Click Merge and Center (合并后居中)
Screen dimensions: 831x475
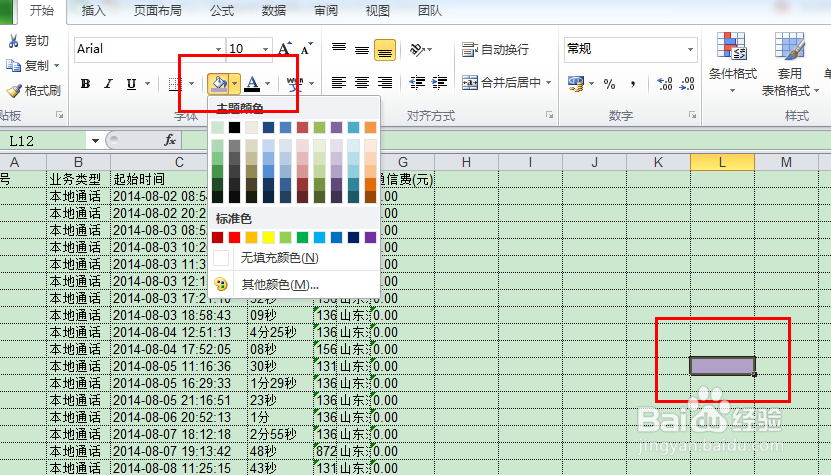[x=501, y=83]
